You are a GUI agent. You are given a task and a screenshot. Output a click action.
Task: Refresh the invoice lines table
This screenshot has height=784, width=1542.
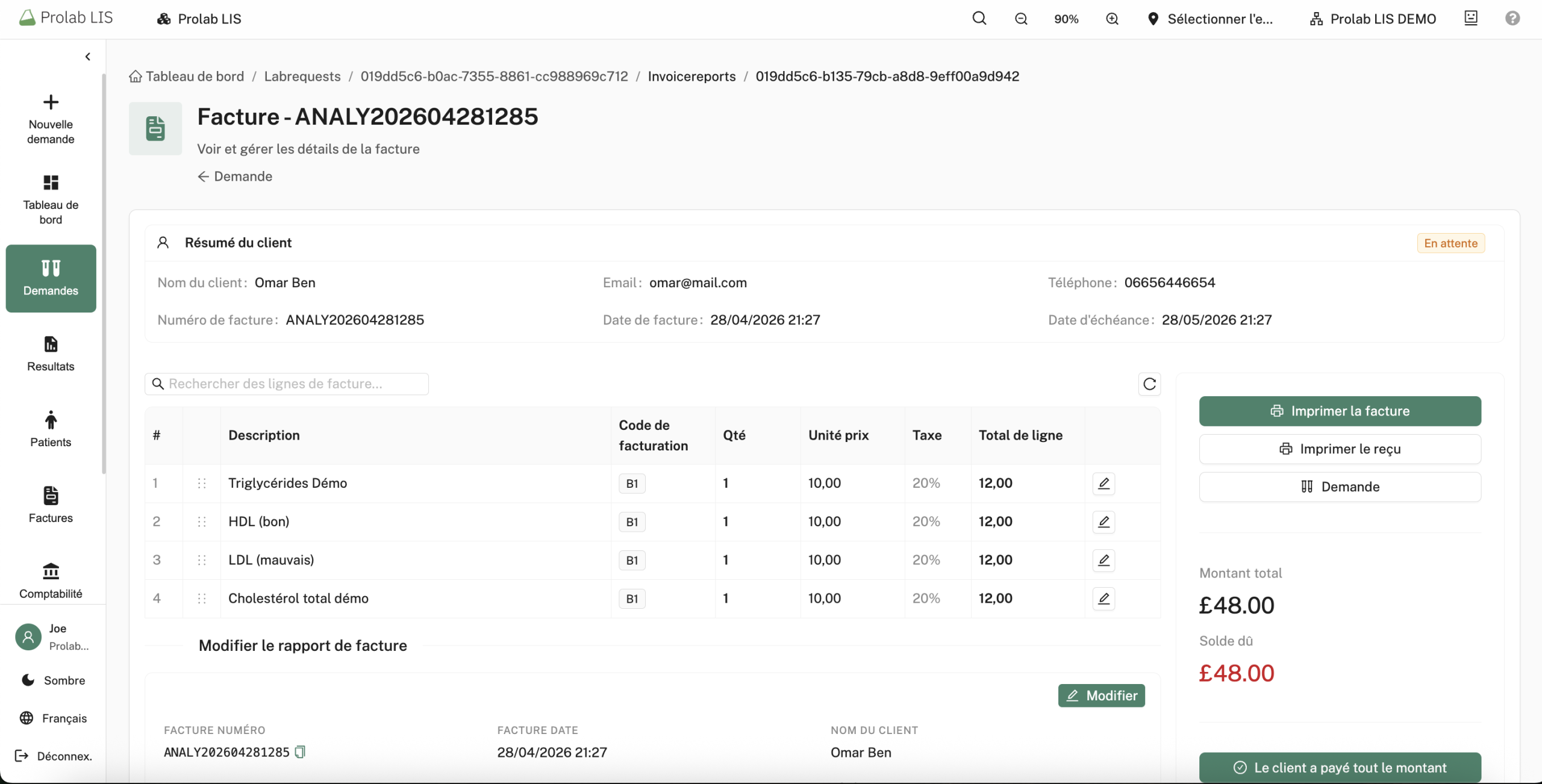tap(1149, 384)
